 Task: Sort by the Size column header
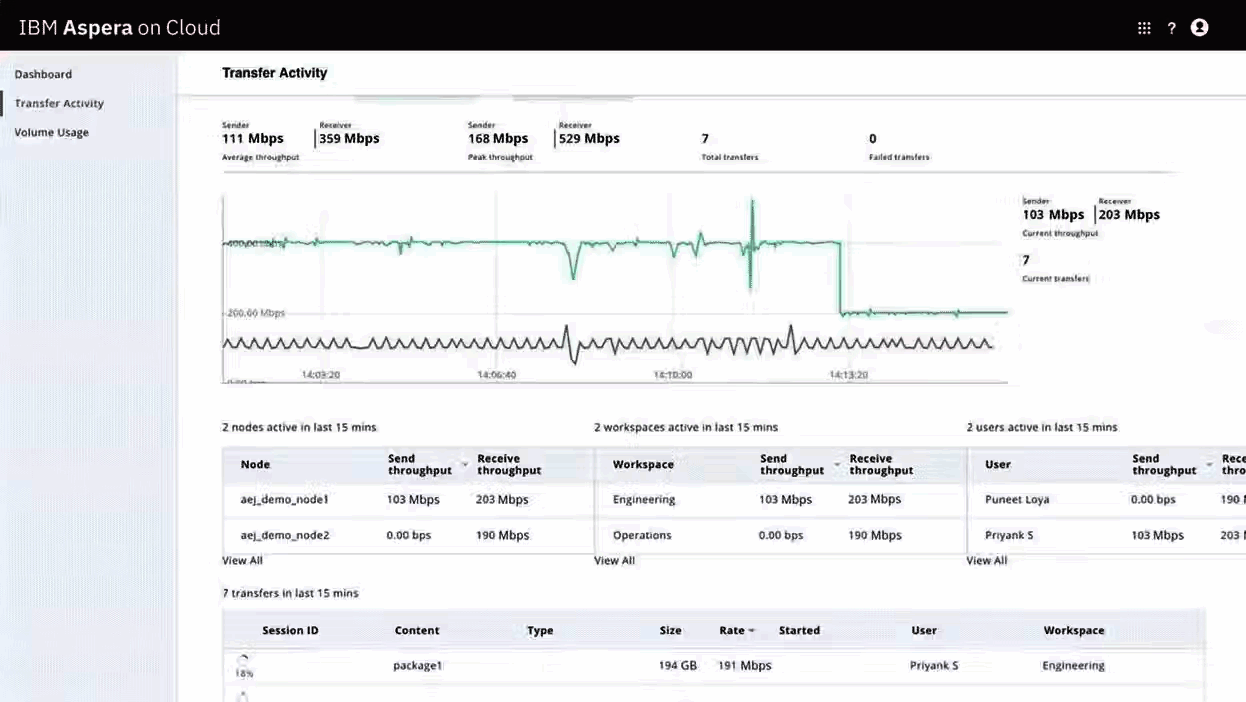tap(671, 631)
